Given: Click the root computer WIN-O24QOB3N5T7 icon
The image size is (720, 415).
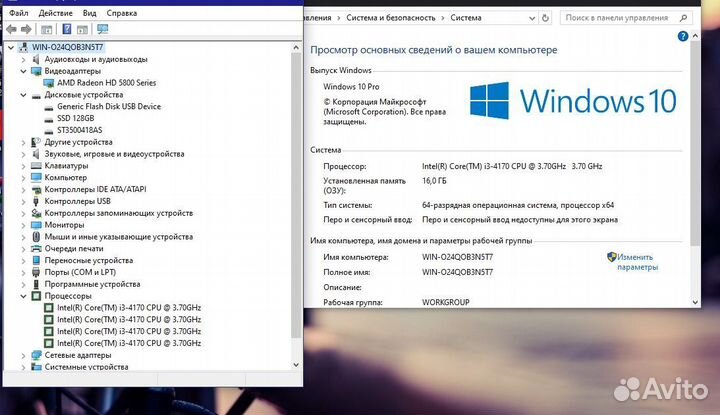Looking at the screenshot, I should coord(23,47).
